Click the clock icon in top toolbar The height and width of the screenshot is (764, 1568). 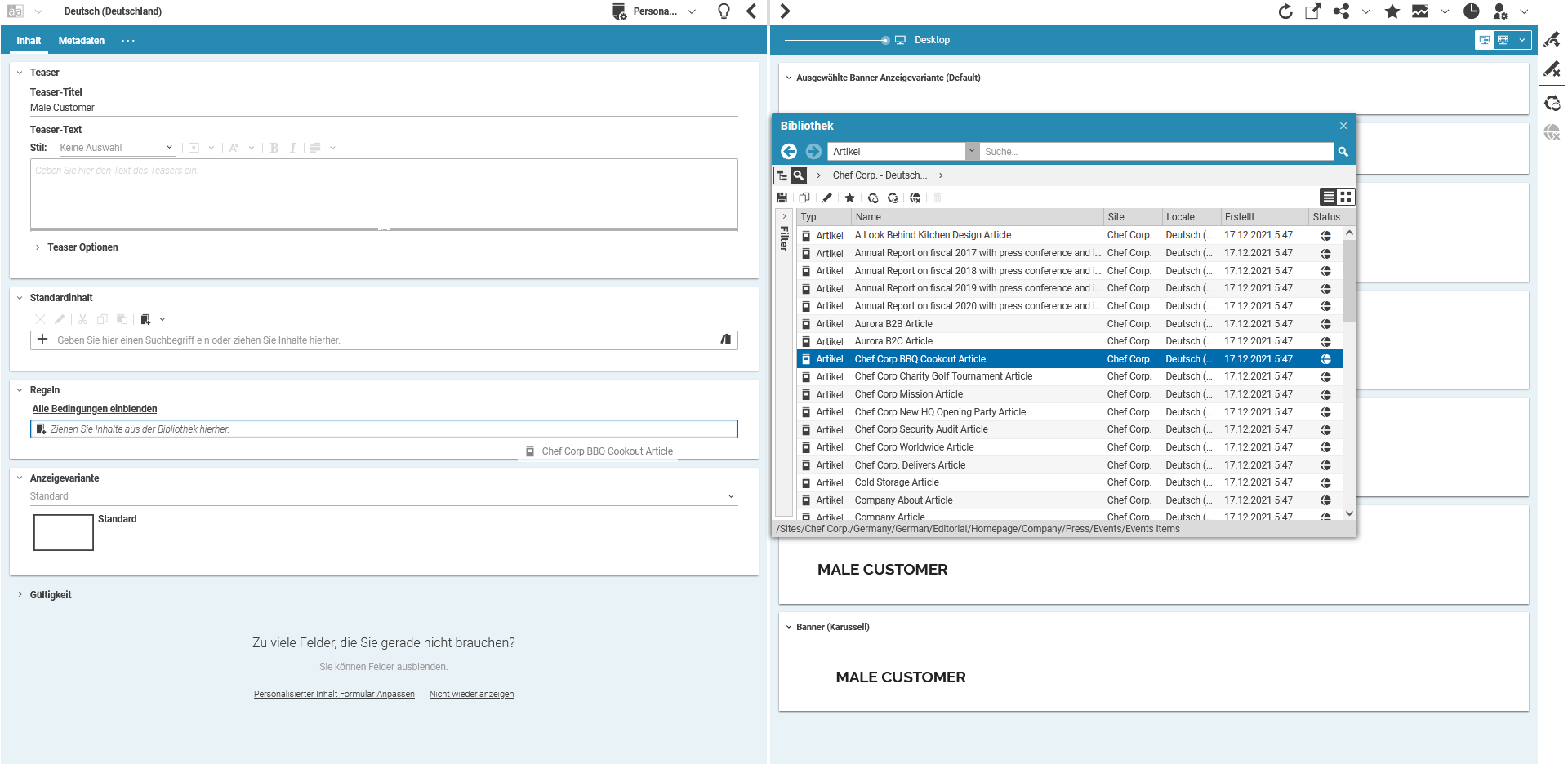[1471, 11]
